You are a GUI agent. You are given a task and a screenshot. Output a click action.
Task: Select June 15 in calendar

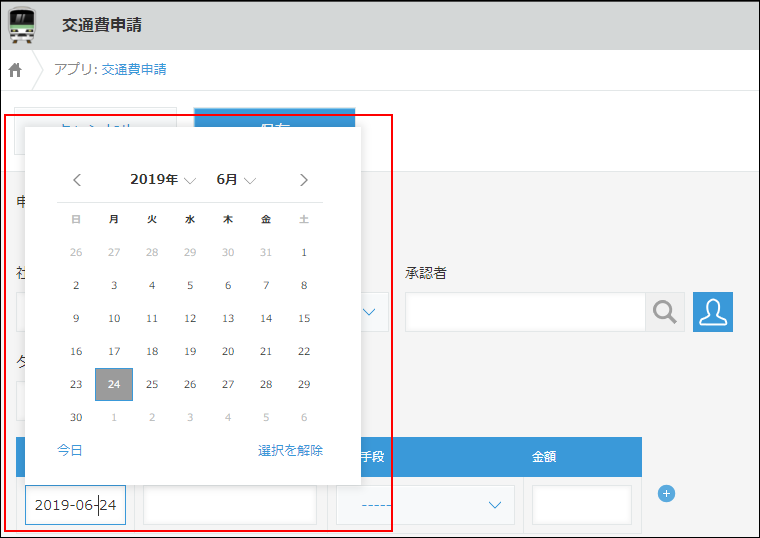(x=304, y=318)
